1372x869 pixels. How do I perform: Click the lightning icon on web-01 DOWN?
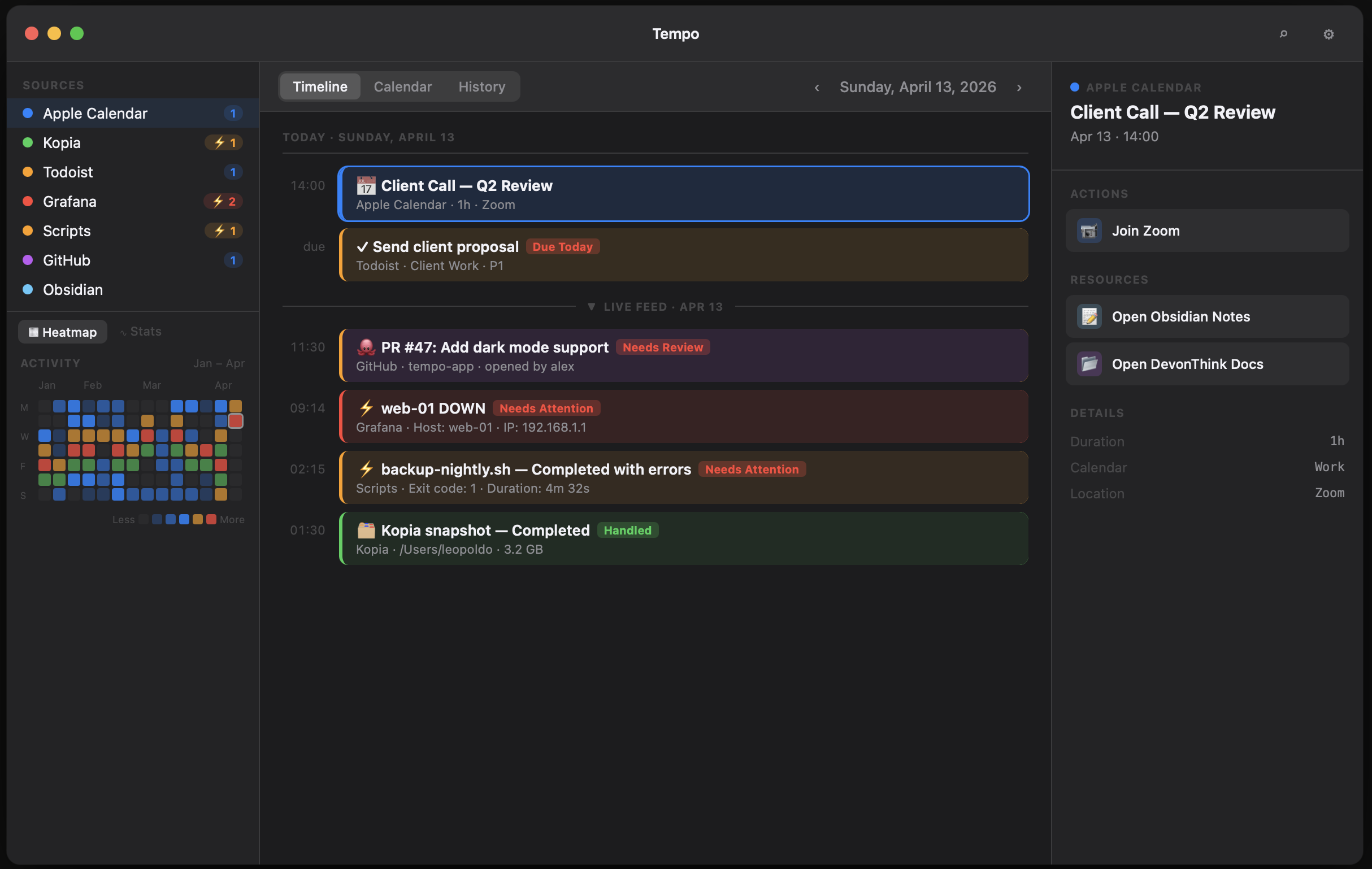click(x=366, y=408)
